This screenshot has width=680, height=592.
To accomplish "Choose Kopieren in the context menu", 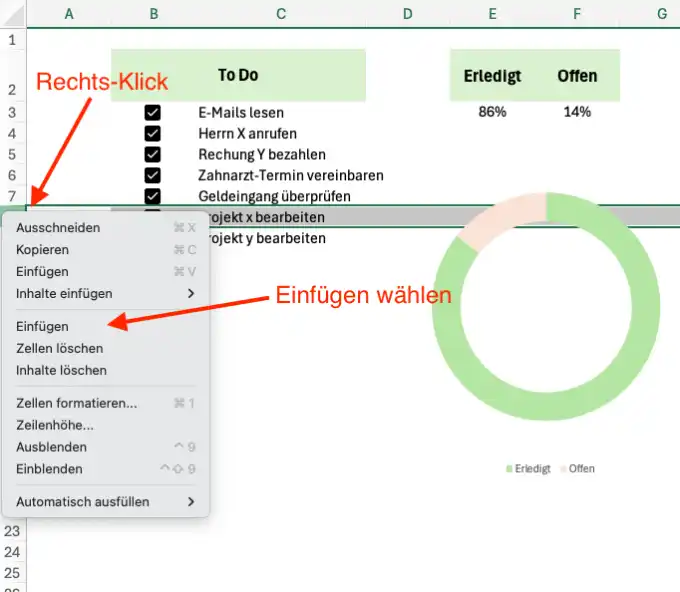I will coord(105,250).
